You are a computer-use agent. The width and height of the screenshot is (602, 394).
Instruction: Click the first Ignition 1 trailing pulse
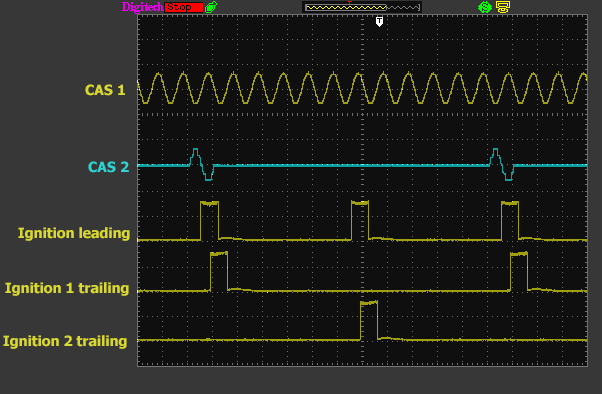[x=219, y=271]
